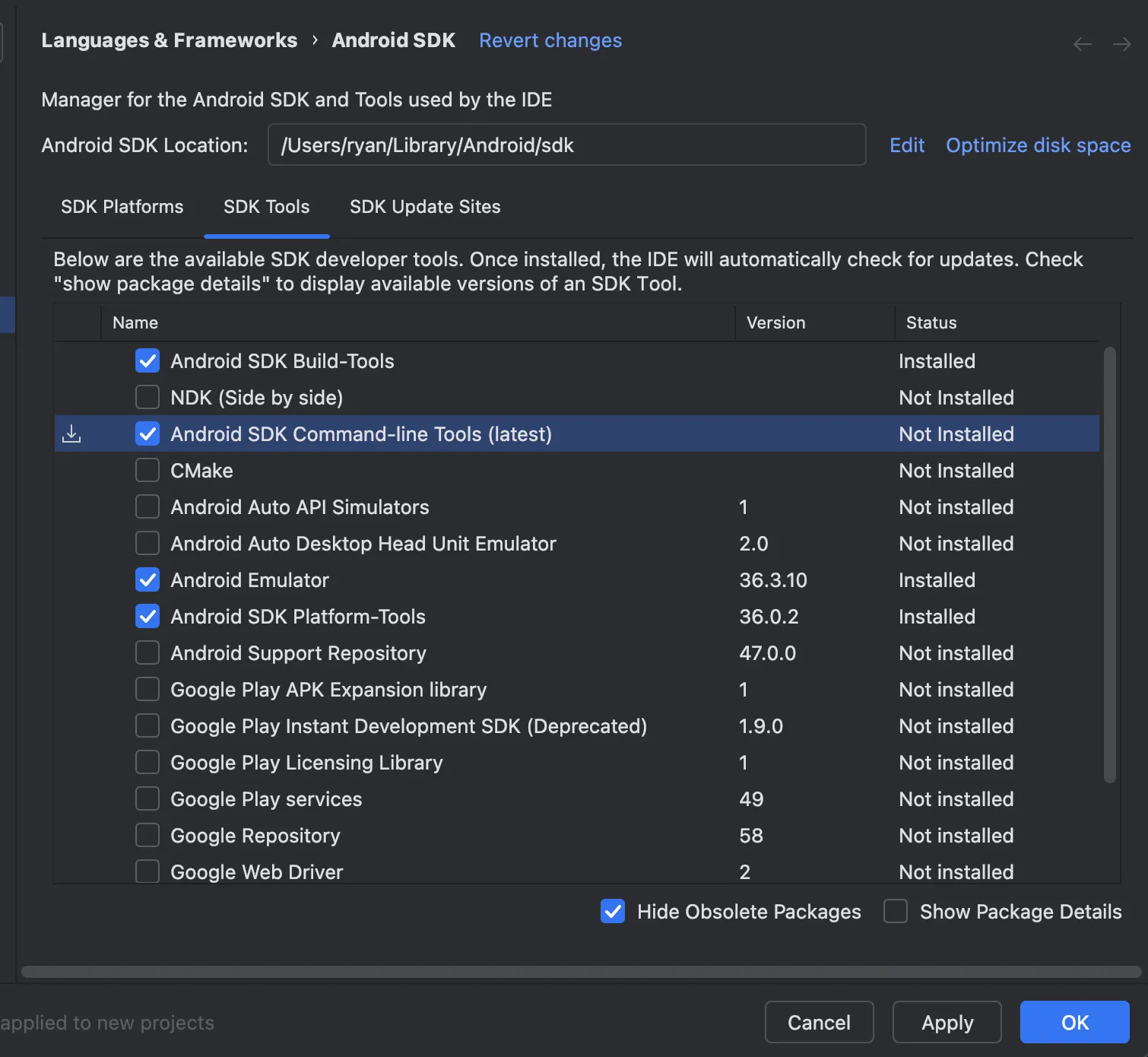Click the SDK tools list vertical scrollbar
Image resolution: width=1148 pixels, height=1057 pixels.
coord(1110,564)
